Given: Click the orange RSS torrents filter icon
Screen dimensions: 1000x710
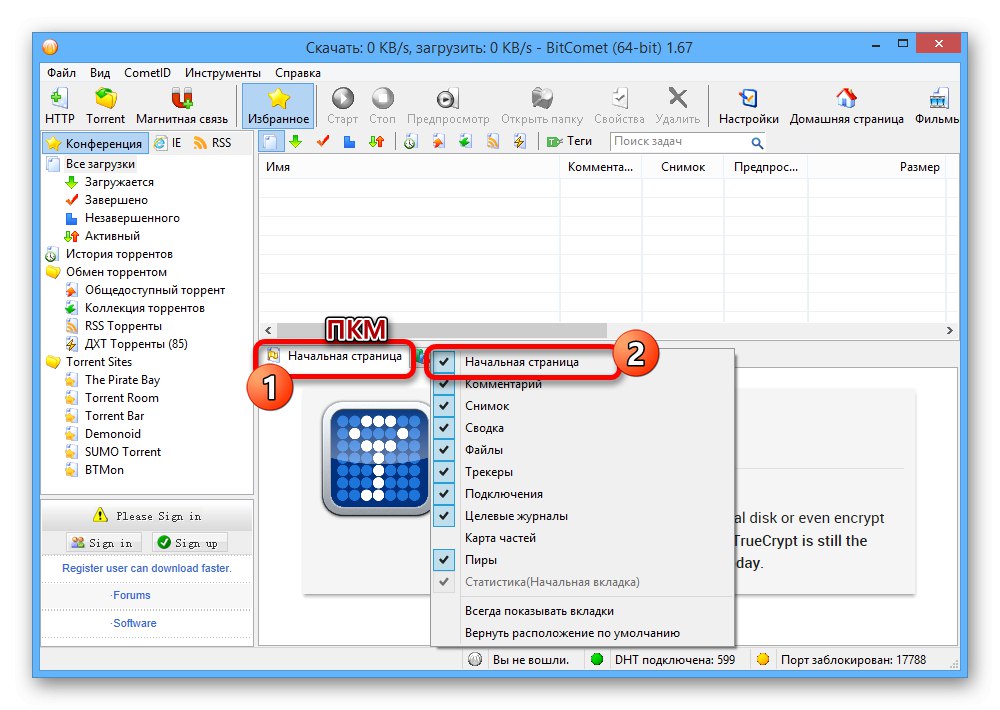Looking at the screenshot, I should pyautogui.click(x=492, y=142).
